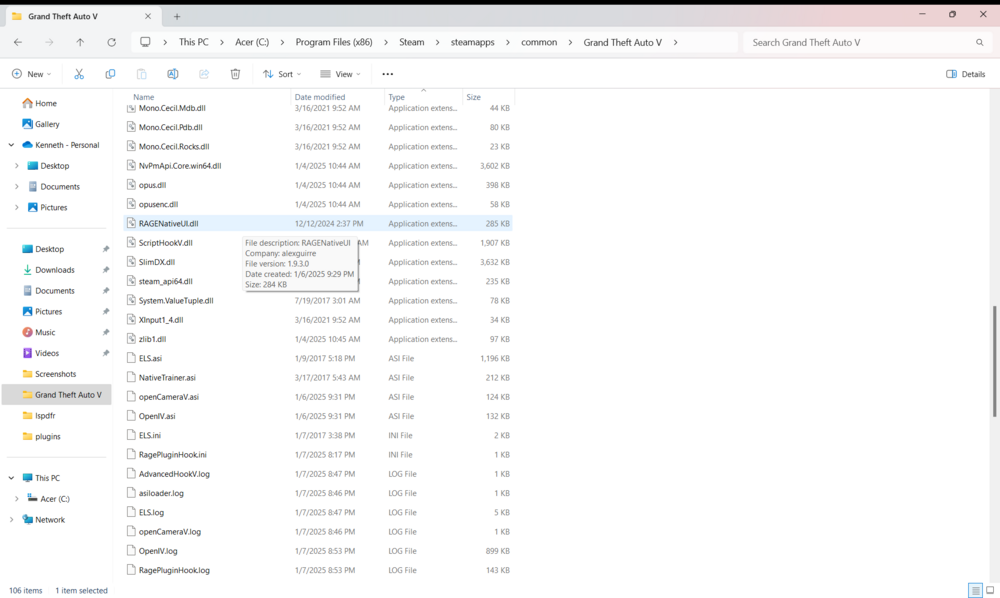Click the Rename icon in the toolbar
Image resolution: width=1000 pixels, height=598 pixels.
(x=172, y=73)
